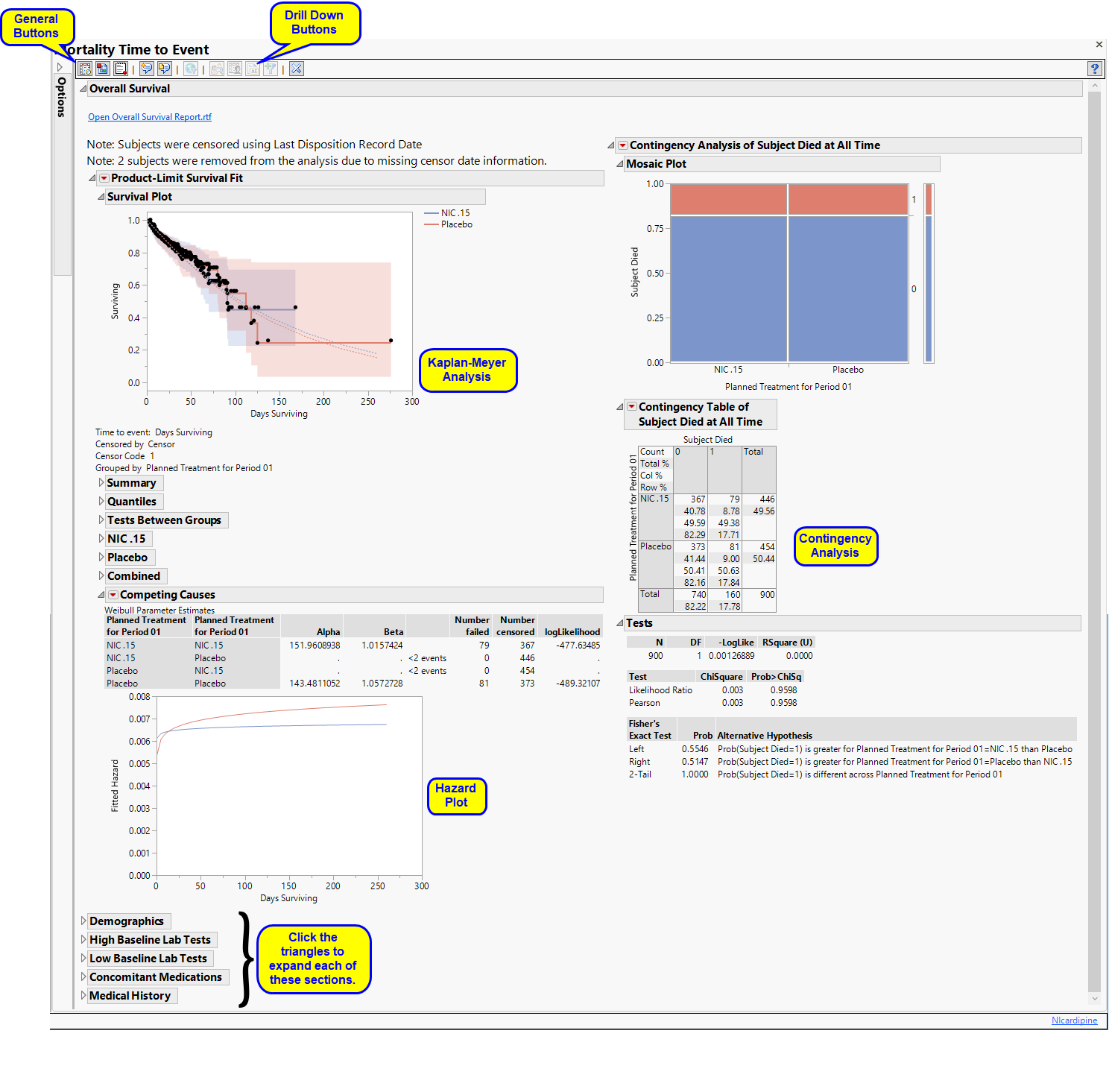Expand the Low Baseline Lab Tests section

pyautogui.click(x=83, y=959)
